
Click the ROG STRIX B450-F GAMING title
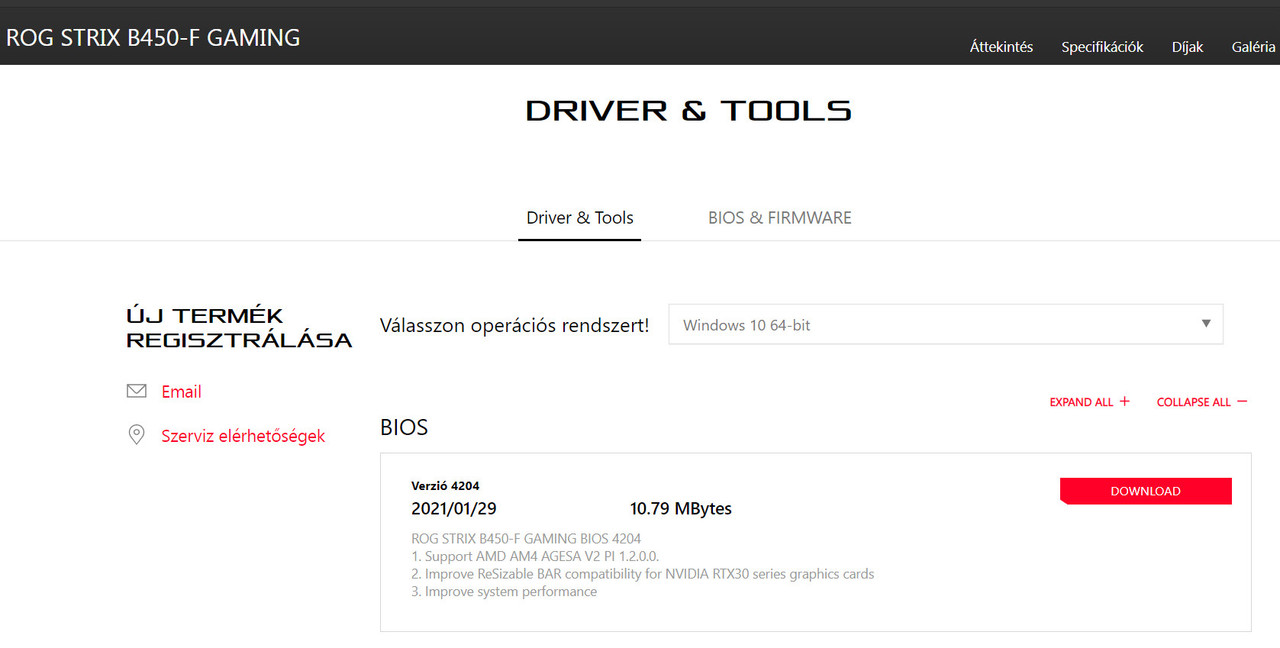pos(153,38)
